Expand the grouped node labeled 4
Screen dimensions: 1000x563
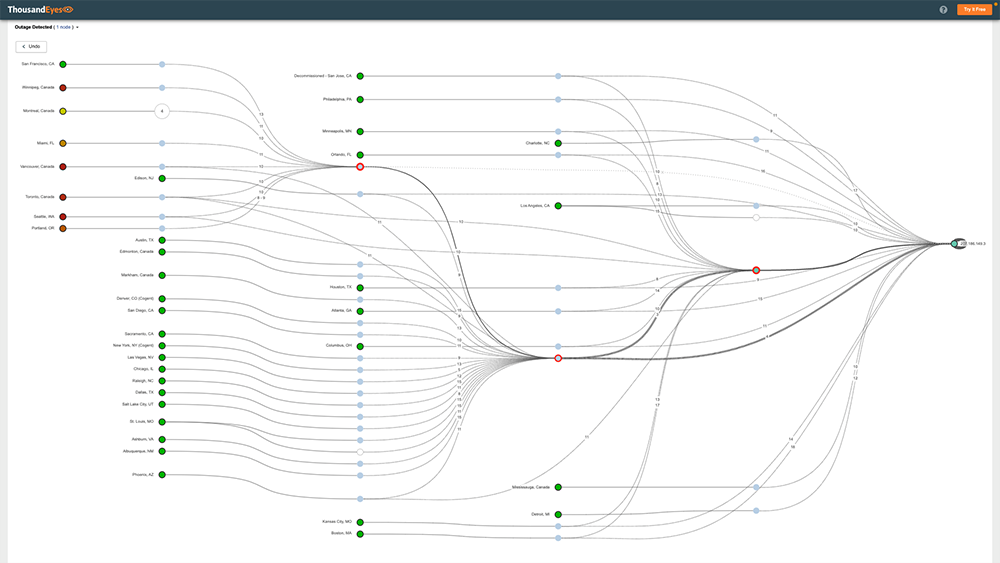pyautogui.click(x=162, y=111)
